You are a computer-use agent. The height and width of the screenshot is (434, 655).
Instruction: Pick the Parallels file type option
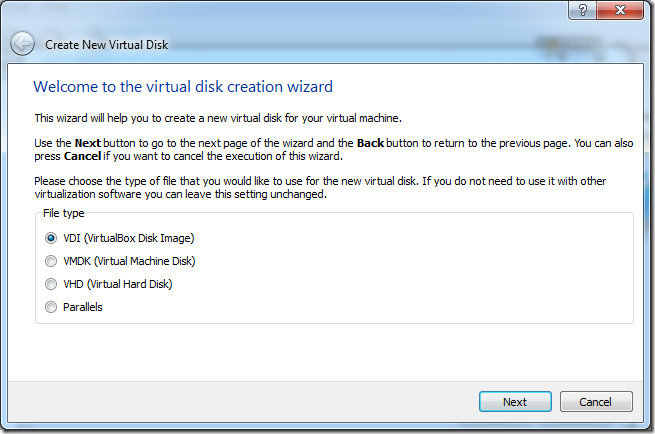[51, 307]
